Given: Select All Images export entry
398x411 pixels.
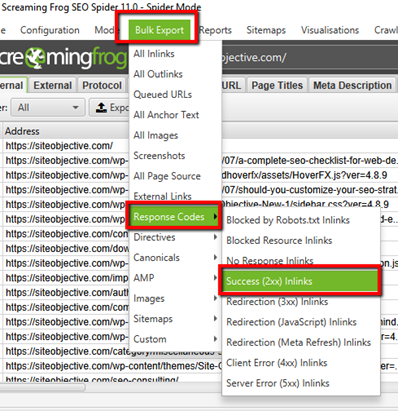Looking at the screenshot, I should click(x=175, y=135).
